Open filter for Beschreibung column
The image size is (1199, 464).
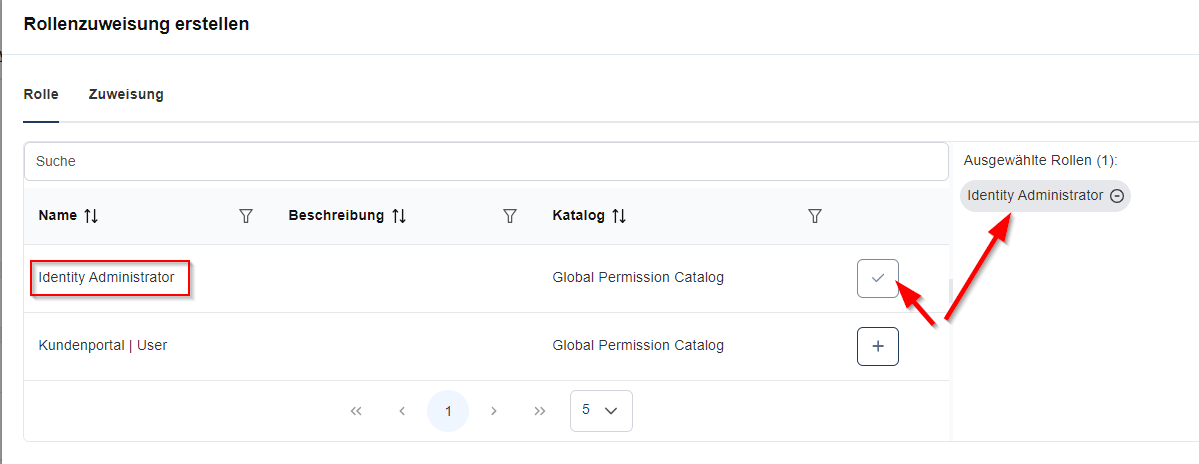click(510, 216)
